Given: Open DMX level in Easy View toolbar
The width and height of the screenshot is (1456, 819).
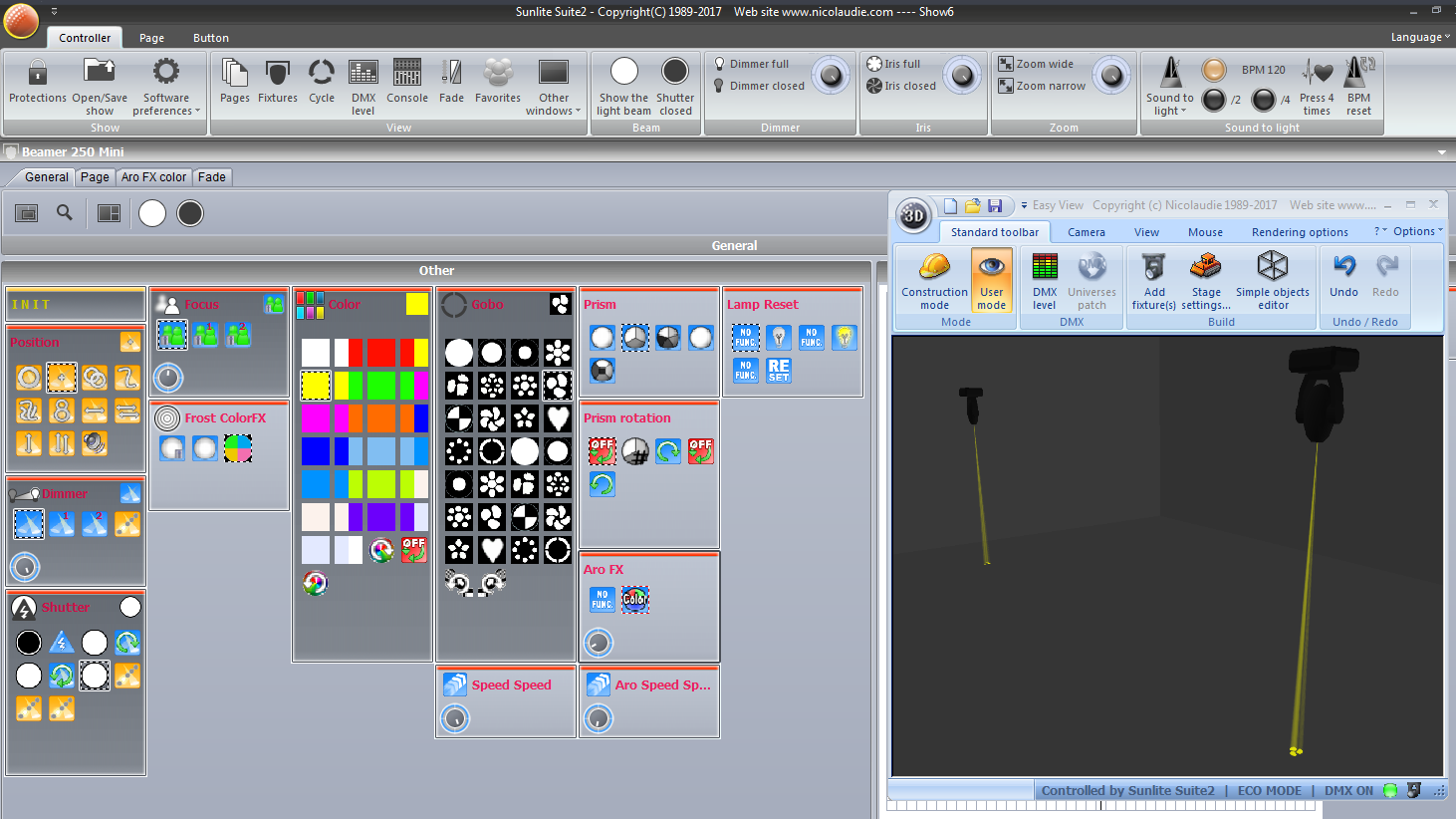Looking at the screenshot, I should pyautogui.click(x=1045, y=281).
